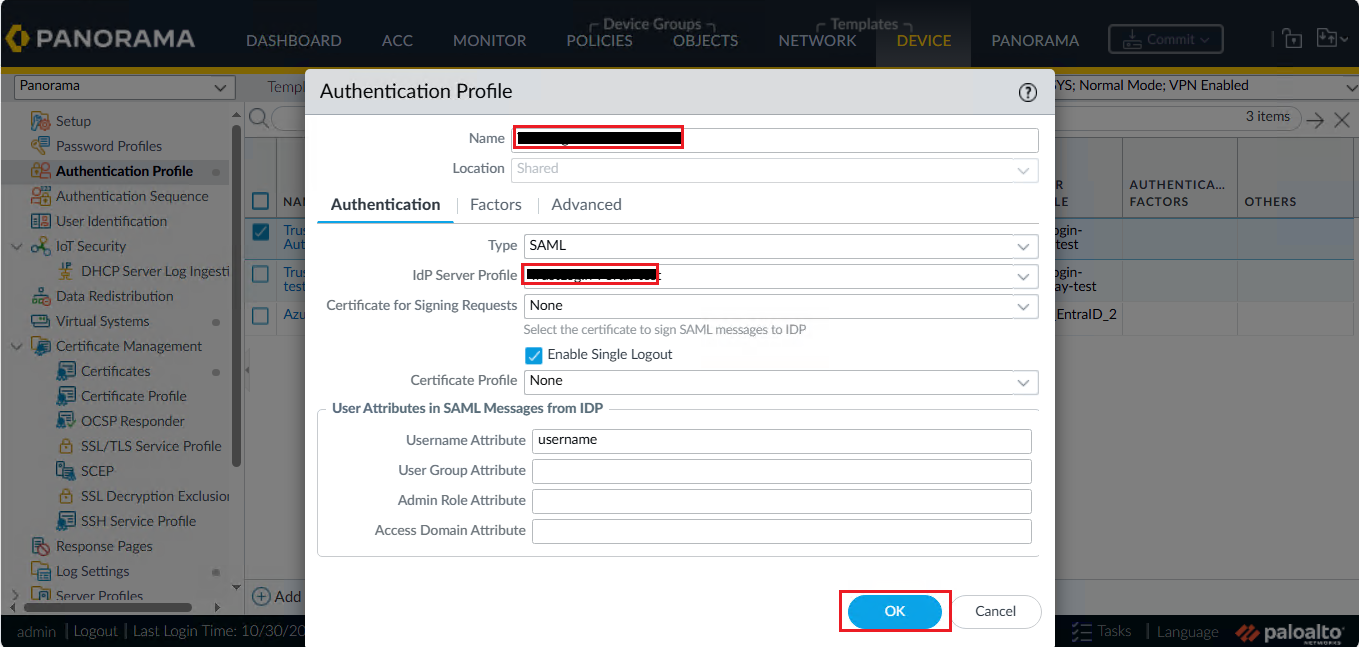Open SSL/TLS Service Profile
This screenshot has width=1359, height=647.
[151, 446]
